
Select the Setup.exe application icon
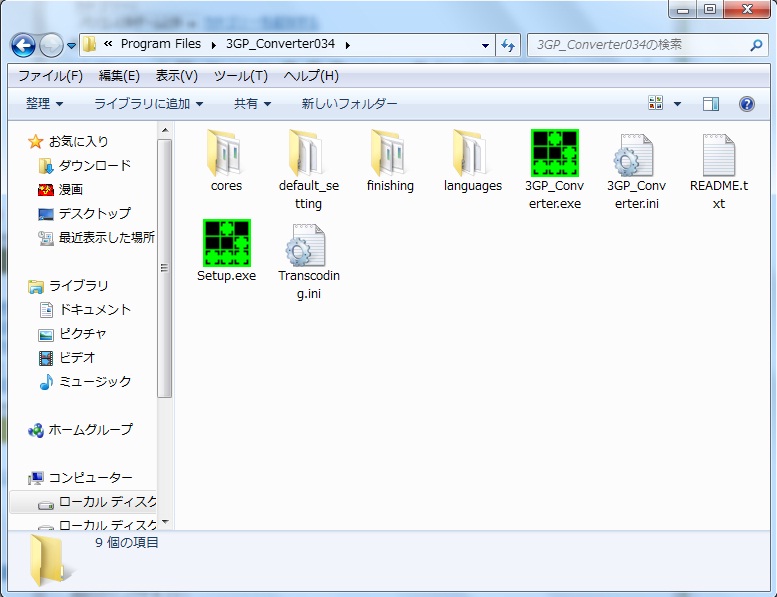pos(226,243)
